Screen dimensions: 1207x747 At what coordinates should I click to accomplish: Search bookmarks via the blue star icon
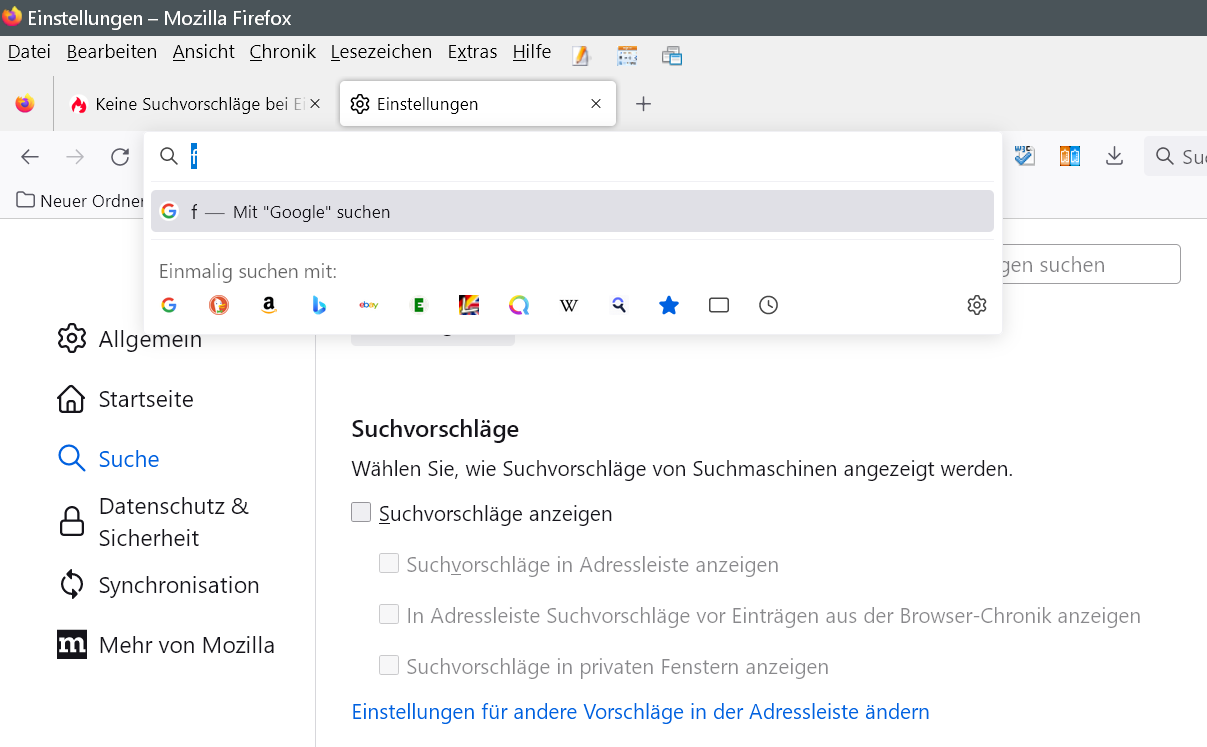click(668, 305)
